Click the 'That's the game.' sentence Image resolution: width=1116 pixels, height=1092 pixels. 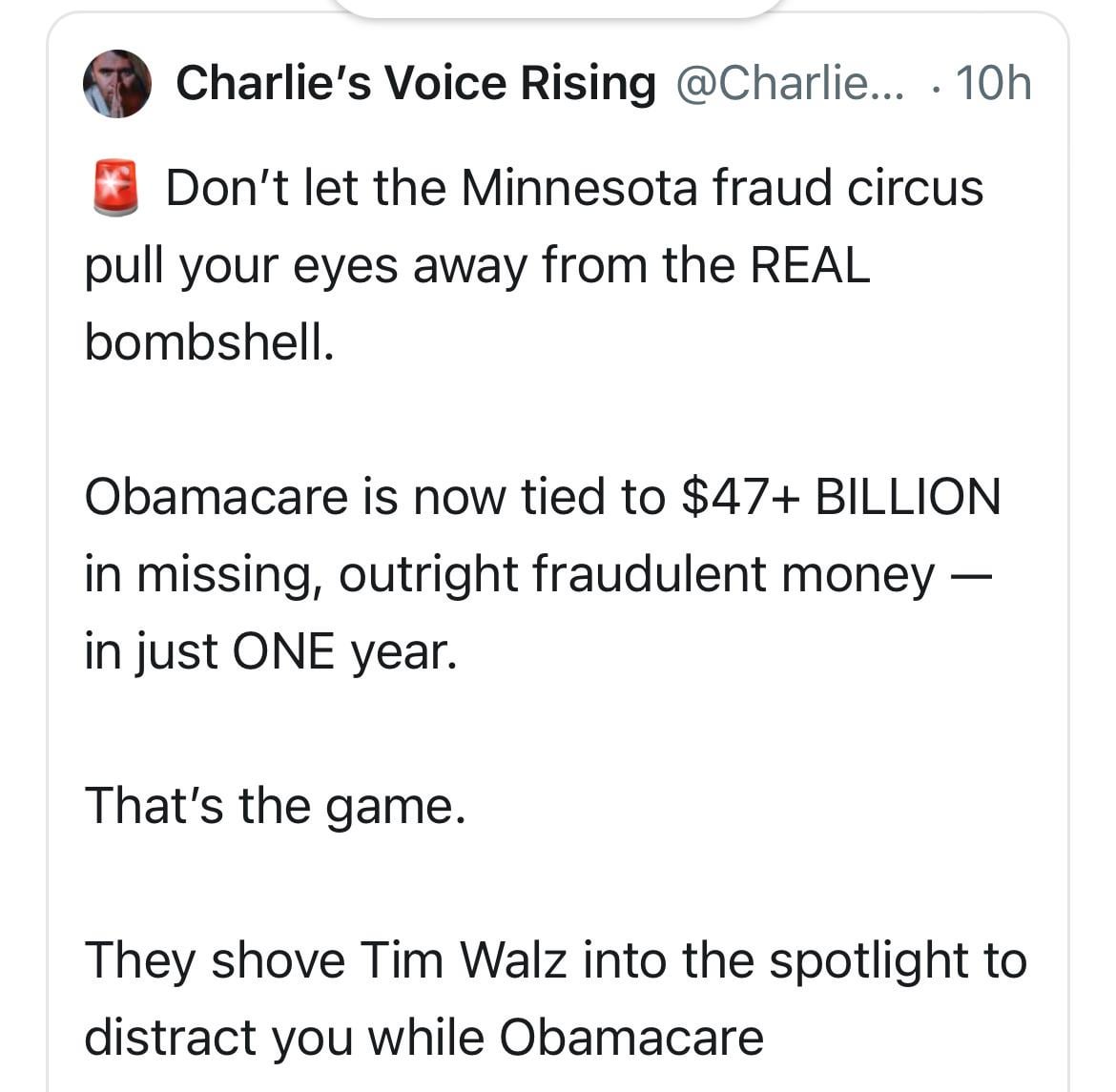276,805
